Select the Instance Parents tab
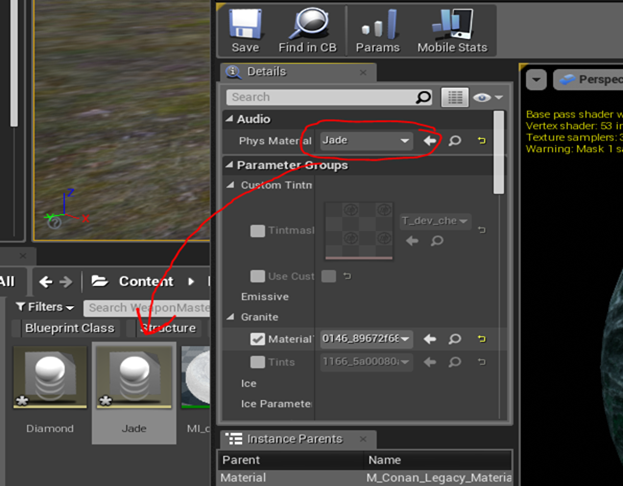The height and width of the screenshot is (486, 623). [x=296, y=439]
